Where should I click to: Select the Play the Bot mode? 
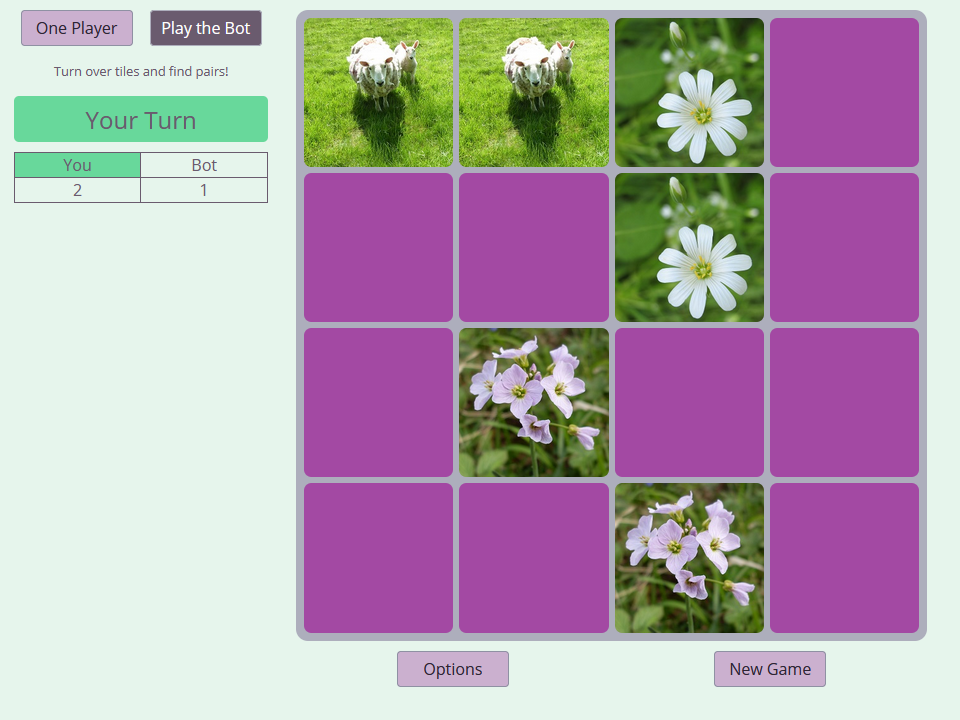[x=206, y=28]
